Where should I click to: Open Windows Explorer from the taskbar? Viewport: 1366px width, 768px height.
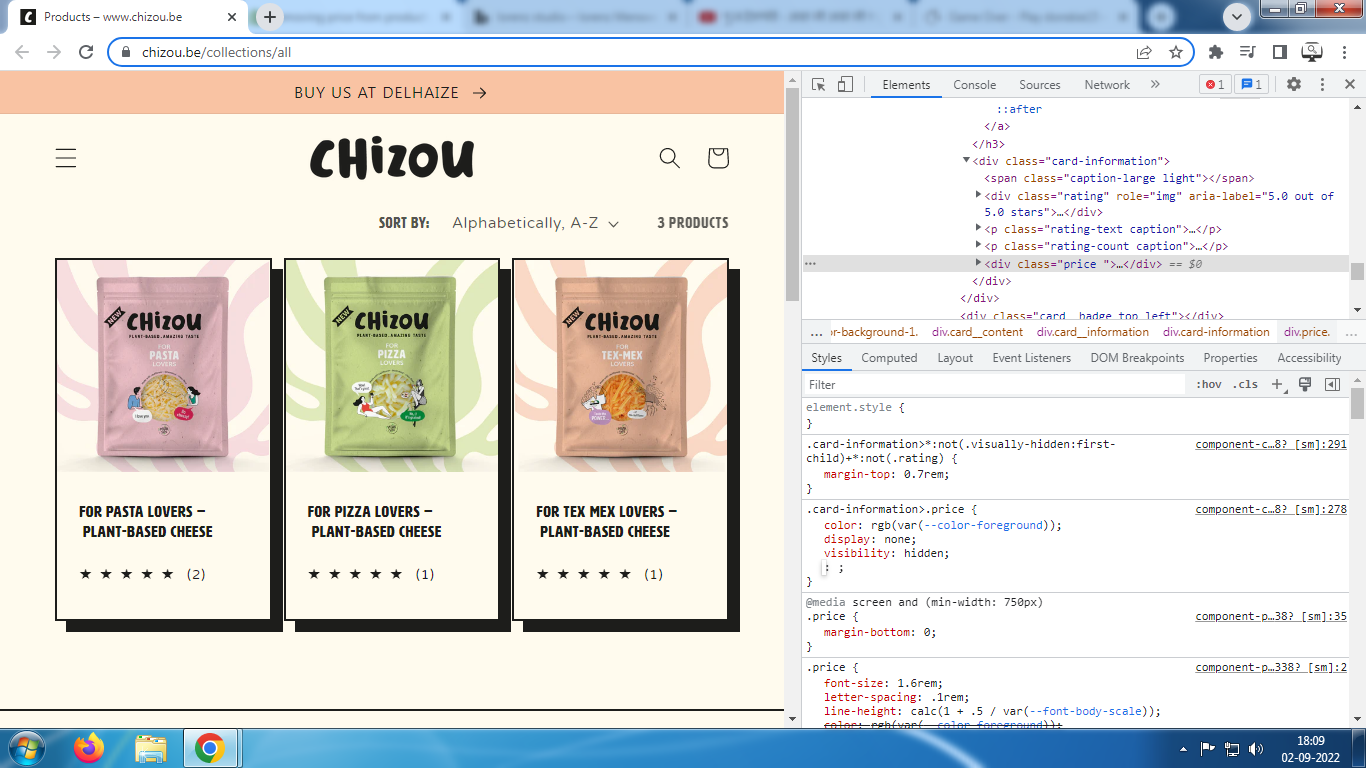pos(151,748)
